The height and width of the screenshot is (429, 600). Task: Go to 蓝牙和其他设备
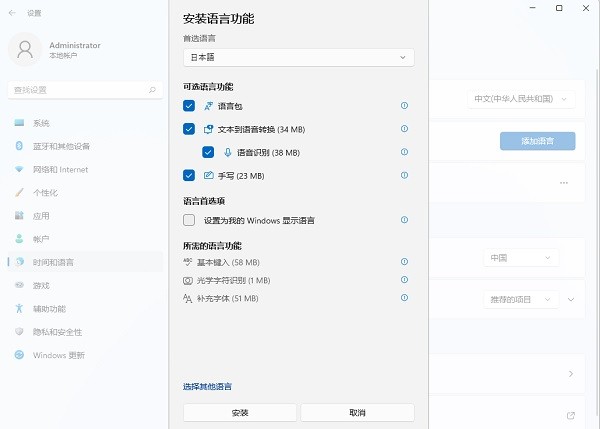tap(85, 146)
